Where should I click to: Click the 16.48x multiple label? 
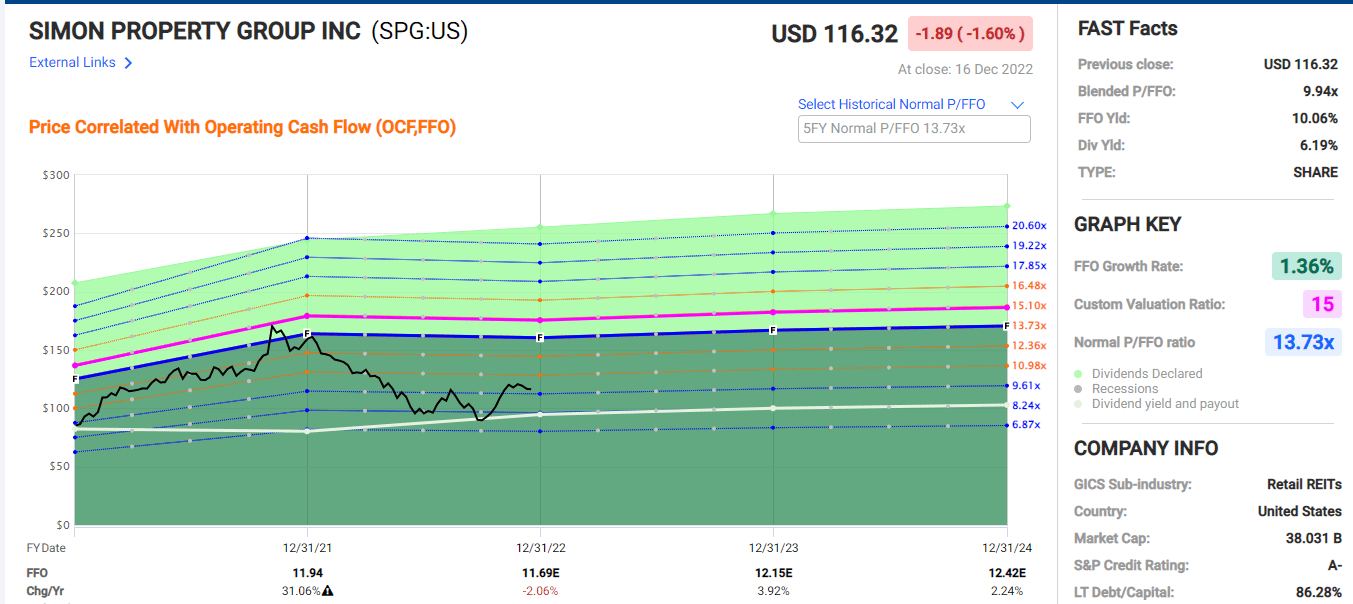click(x=1029, y=286)
